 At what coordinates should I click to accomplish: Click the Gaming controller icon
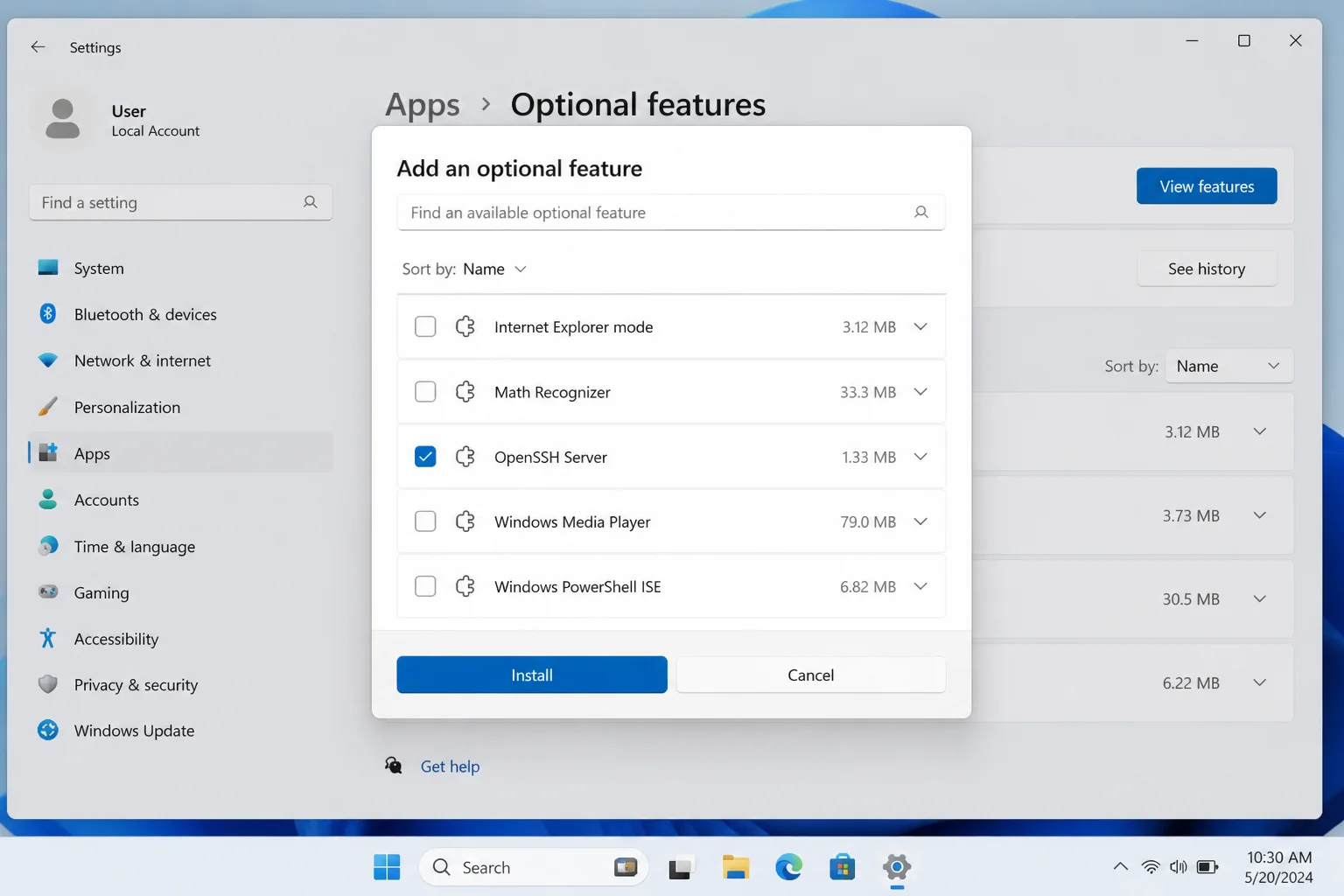pos(48,591)
